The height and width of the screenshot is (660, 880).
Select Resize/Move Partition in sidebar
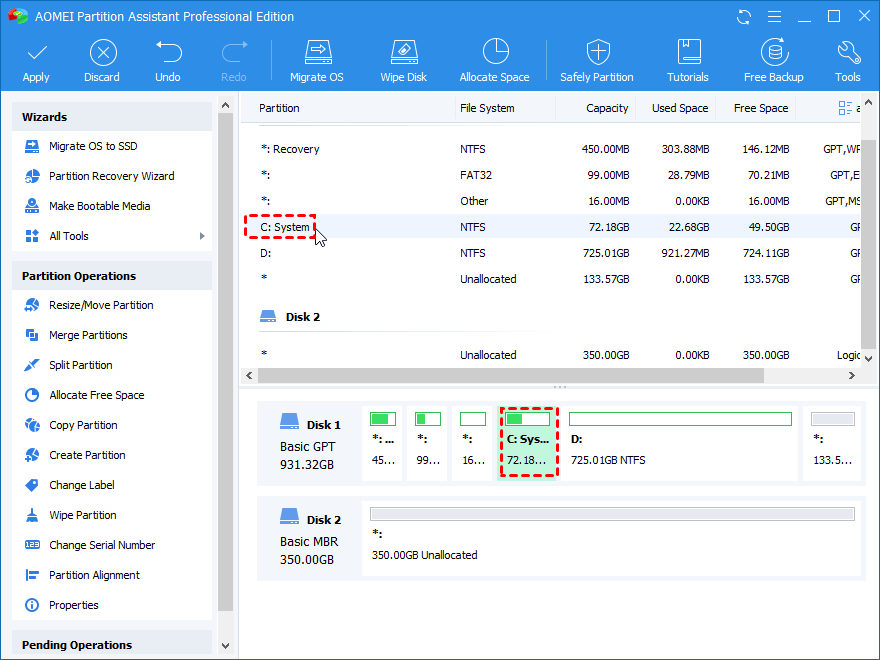pyautogui.click(x=101, y=305)
